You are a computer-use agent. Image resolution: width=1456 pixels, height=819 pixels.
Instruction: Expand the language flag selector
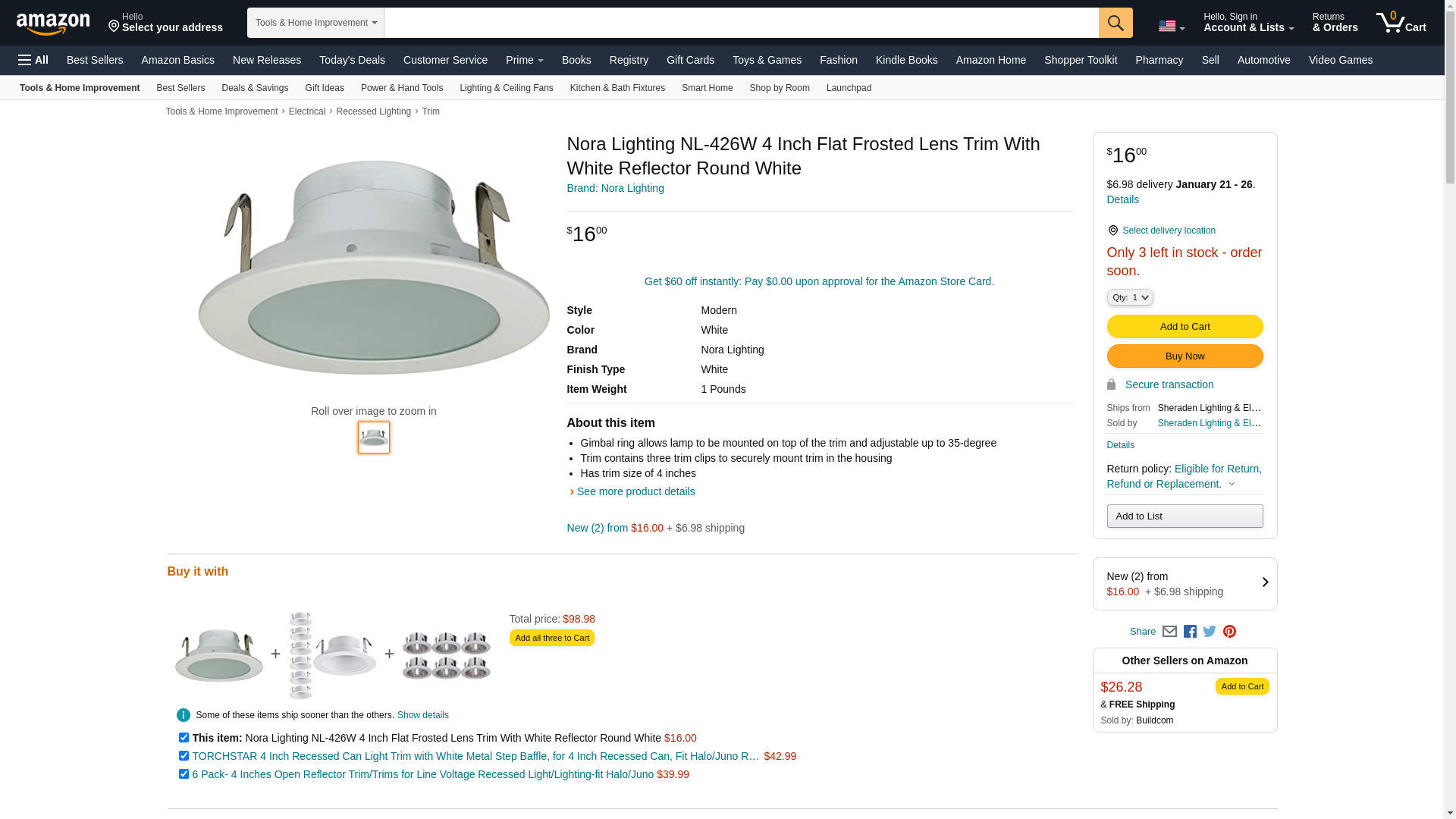[1171, 27]
